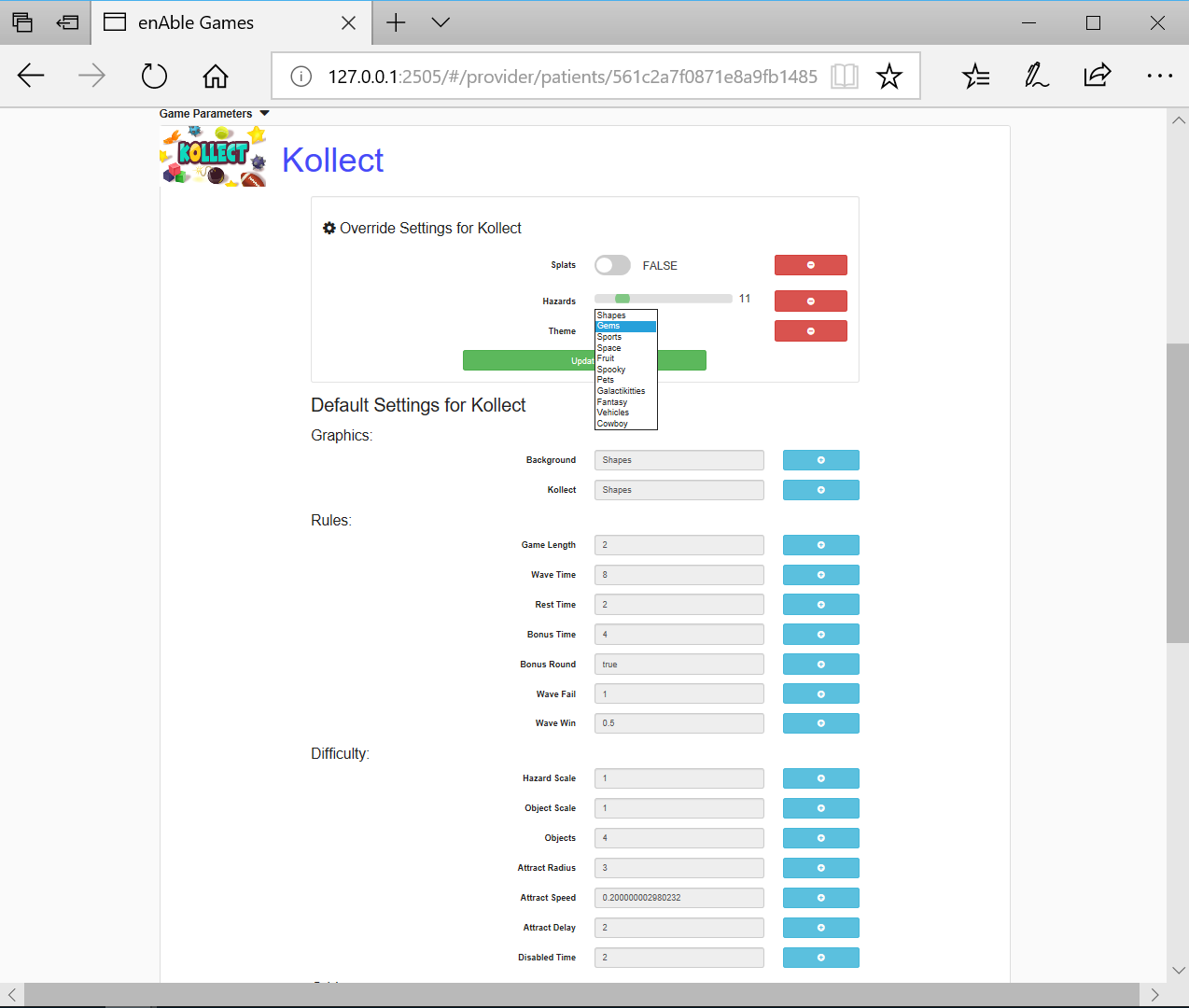
Task: Click the Kollect game logo
Action: (x=214, y=156)
